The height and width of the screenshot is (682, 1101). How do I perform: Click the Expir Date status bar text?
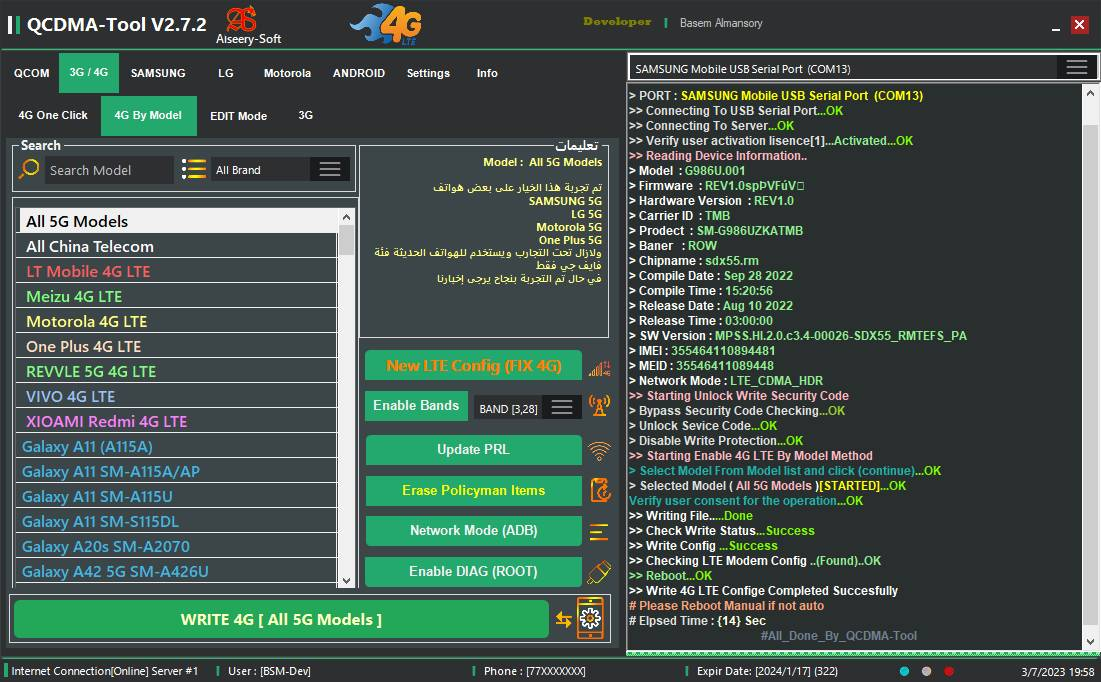[x=767, y=671]
